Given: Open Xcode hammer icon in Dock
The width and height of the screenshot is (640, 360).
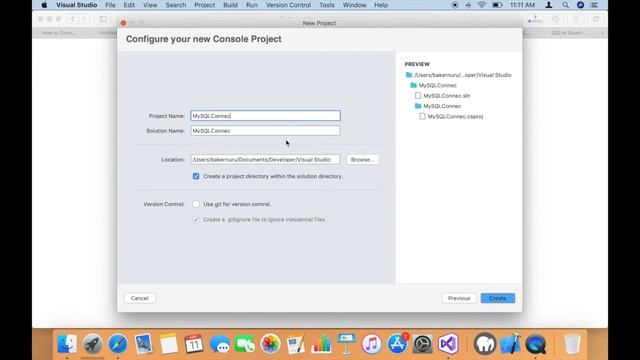Looking at the screenshot, I should (x=510, y=344).
